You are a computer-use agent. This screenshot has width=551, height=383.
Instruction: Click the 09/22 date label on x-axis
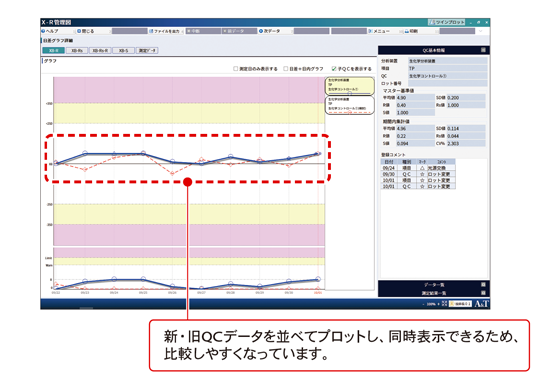(56, 292)
